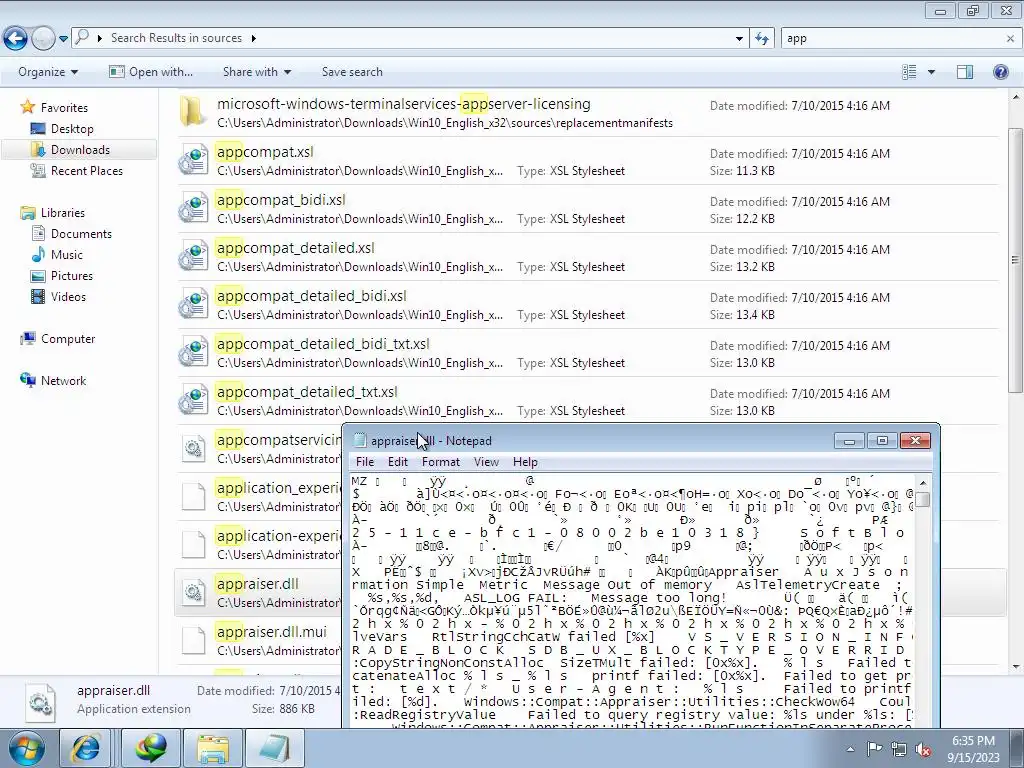Open Explorer help with the question mark icon
Image resolution: width=1024 pixels, height=768 pixels.
click(1000, 72)
